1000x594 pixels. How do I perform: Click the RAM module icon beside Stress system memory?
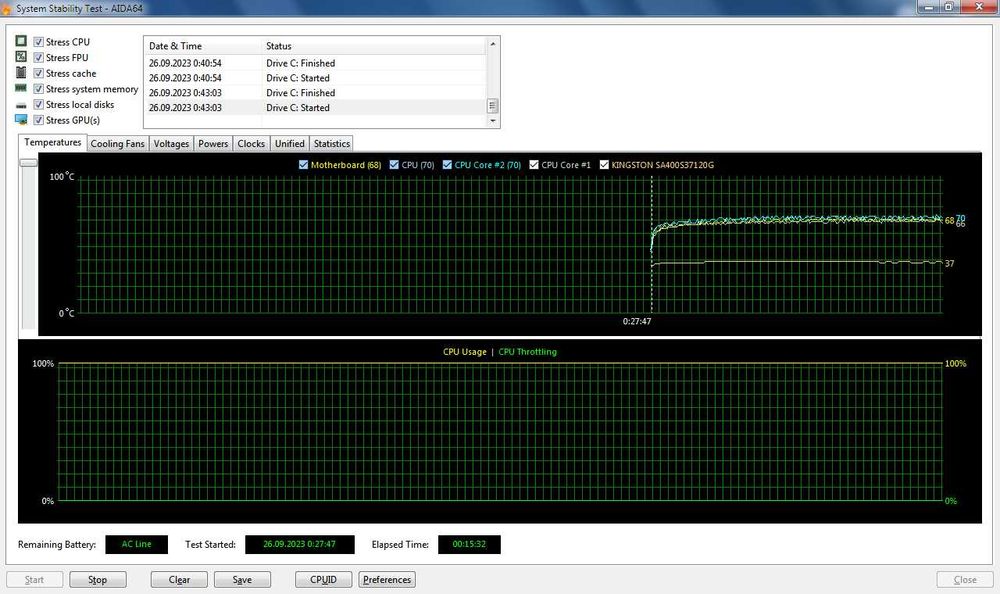click(21, 88)
